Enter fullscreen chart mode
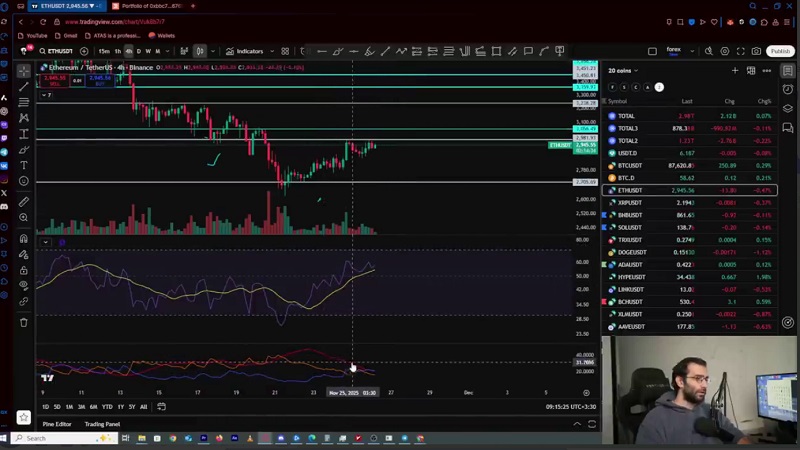 click(740, 51)
